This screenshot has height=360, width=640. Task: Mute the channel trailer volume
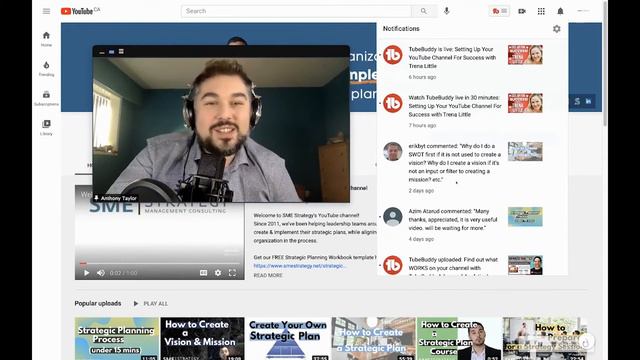click(x=101, y=273)
